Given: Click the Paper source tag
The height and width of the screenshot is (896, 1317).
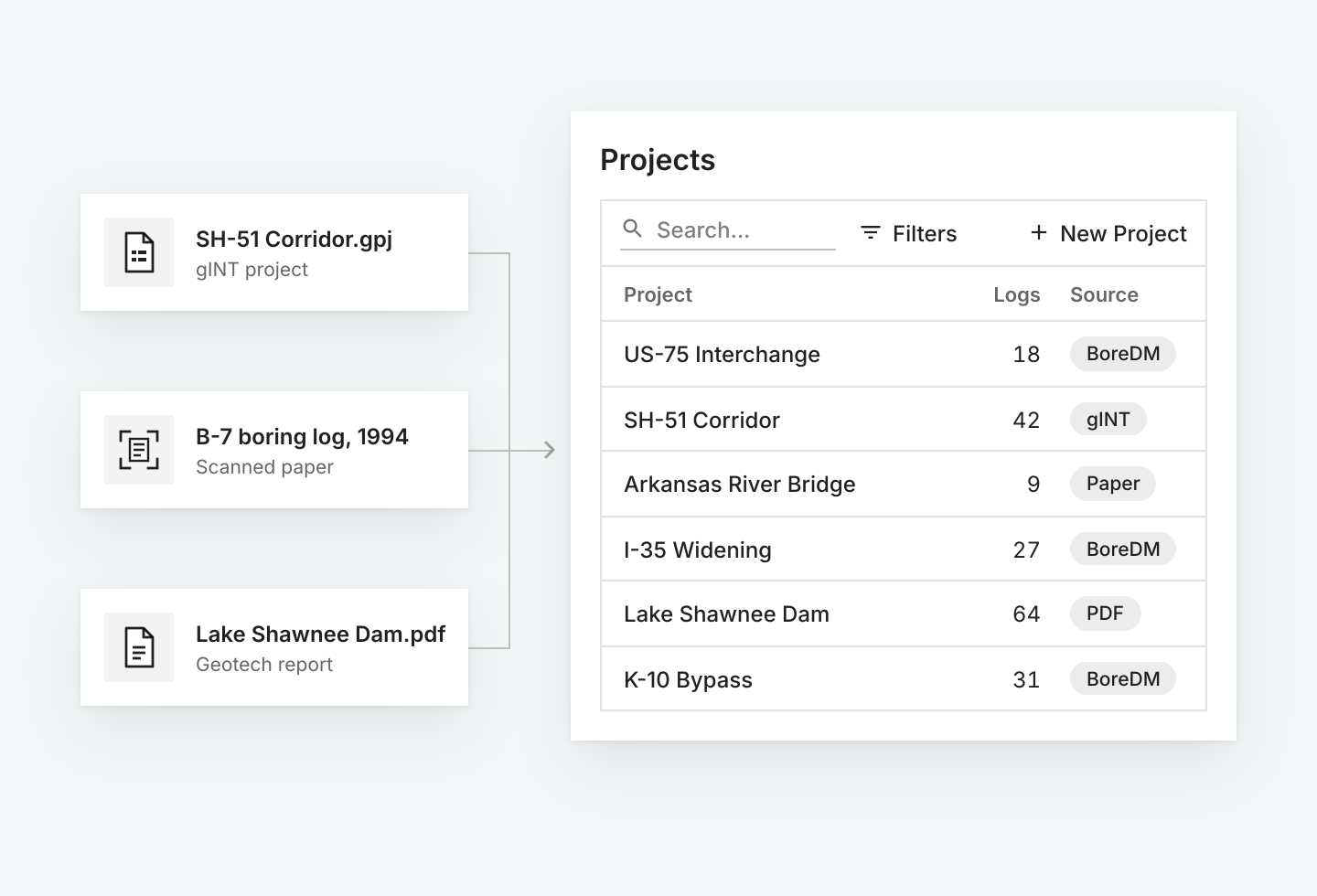Looking at the screenshot, I should tap(1113, 484).
